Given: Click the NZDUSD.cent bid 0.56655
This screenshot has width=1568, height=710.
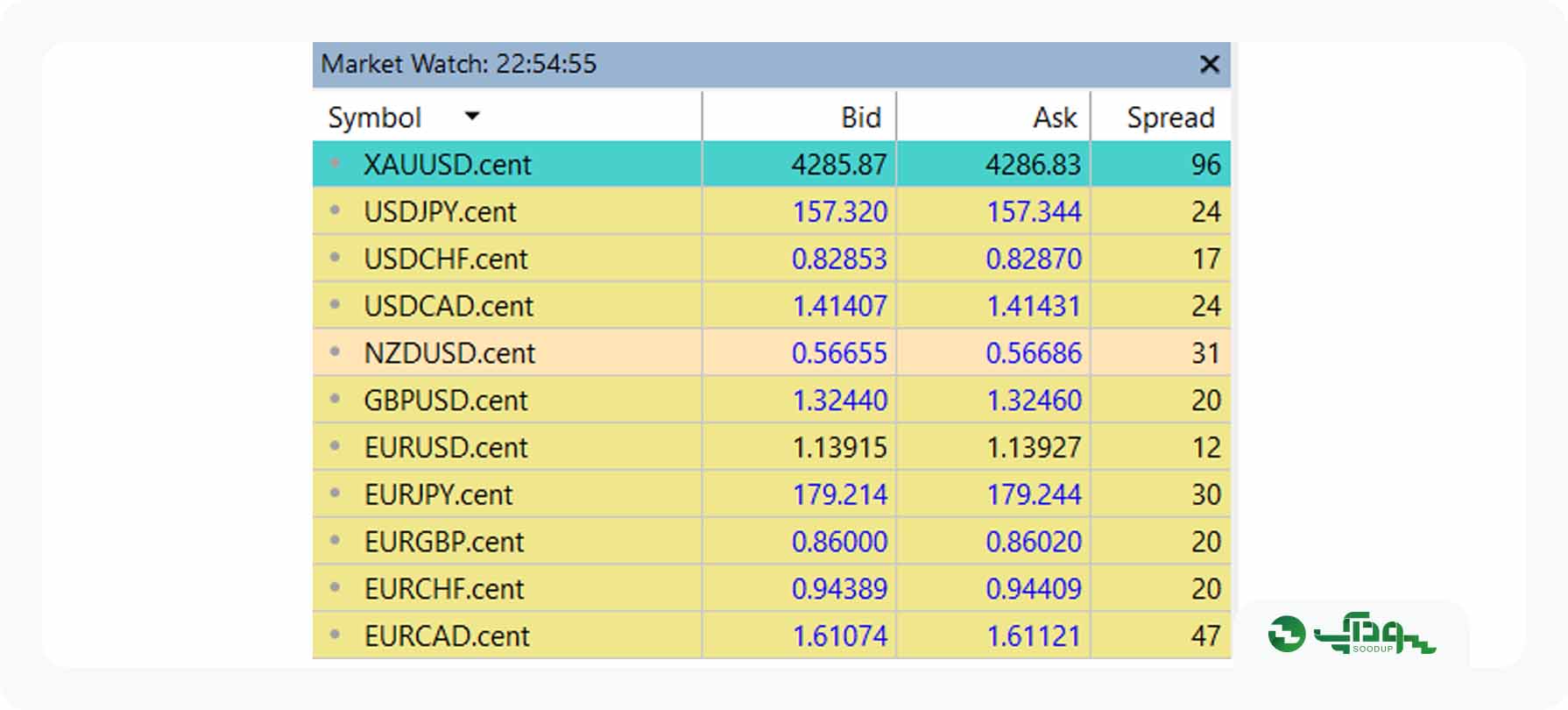Looking at the screenshot, I should coord(839,353).
